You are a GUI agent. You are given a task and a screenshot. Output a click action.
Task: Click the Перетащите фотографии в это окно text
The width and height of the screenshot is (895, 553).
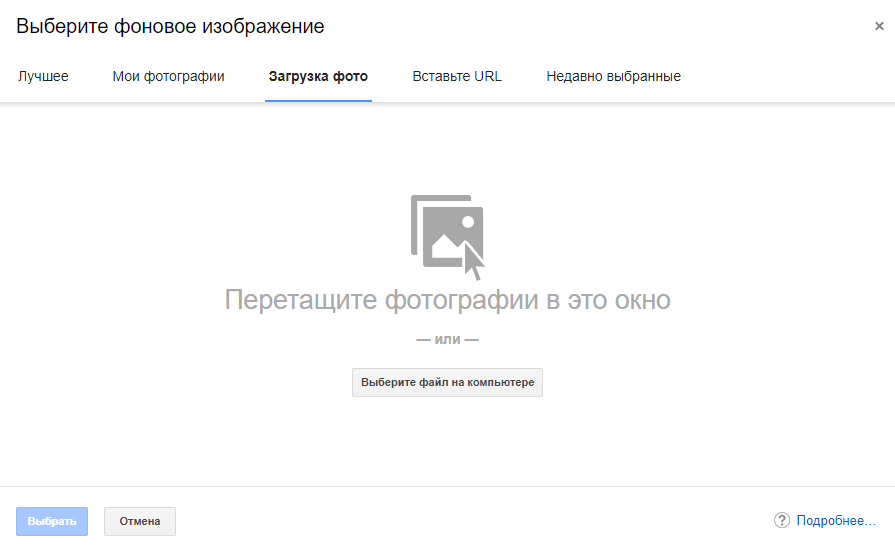[447, 300]
